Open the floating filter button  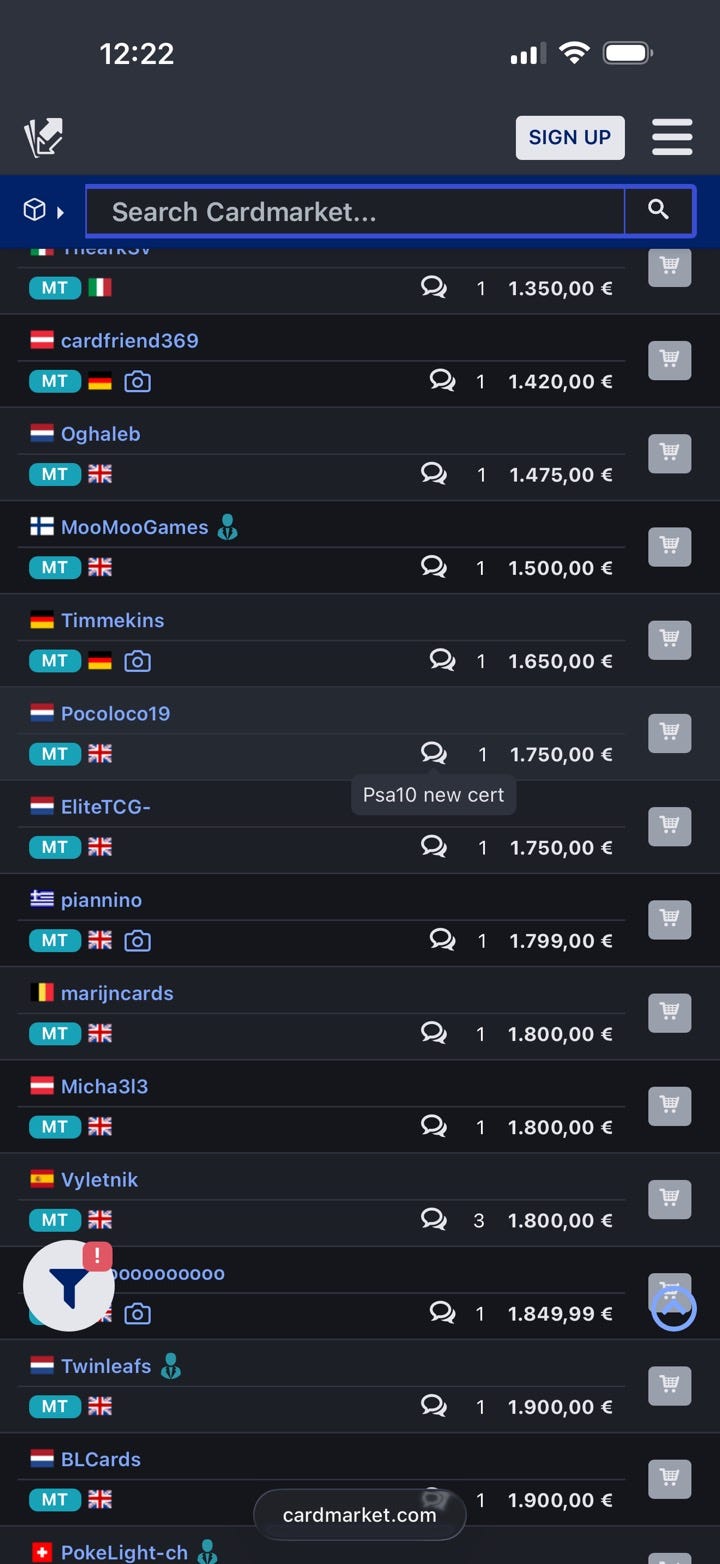68,1286
